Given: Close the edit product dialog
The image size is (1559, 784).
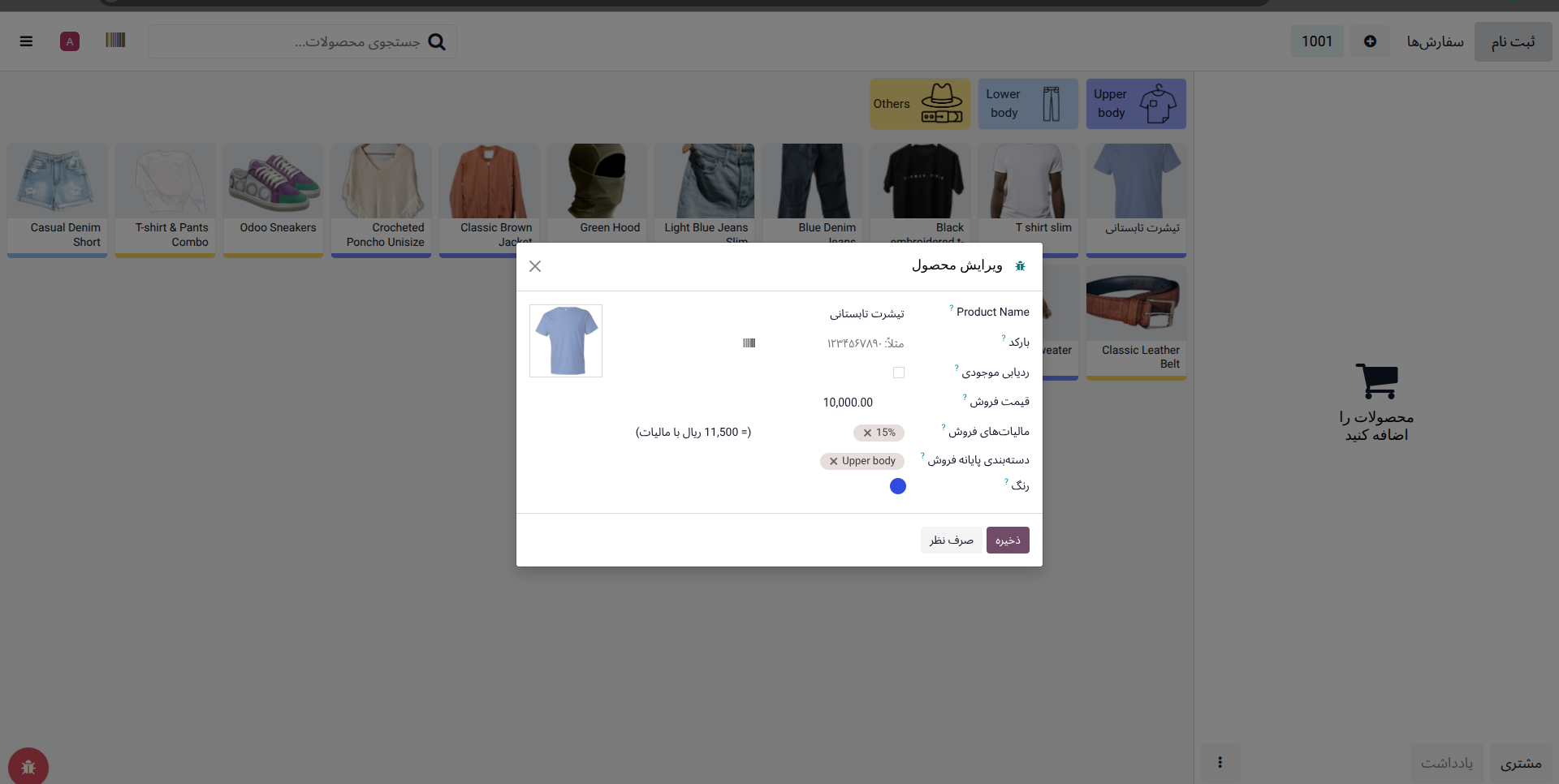Looking at the screenshot, I should pos(535,266).
